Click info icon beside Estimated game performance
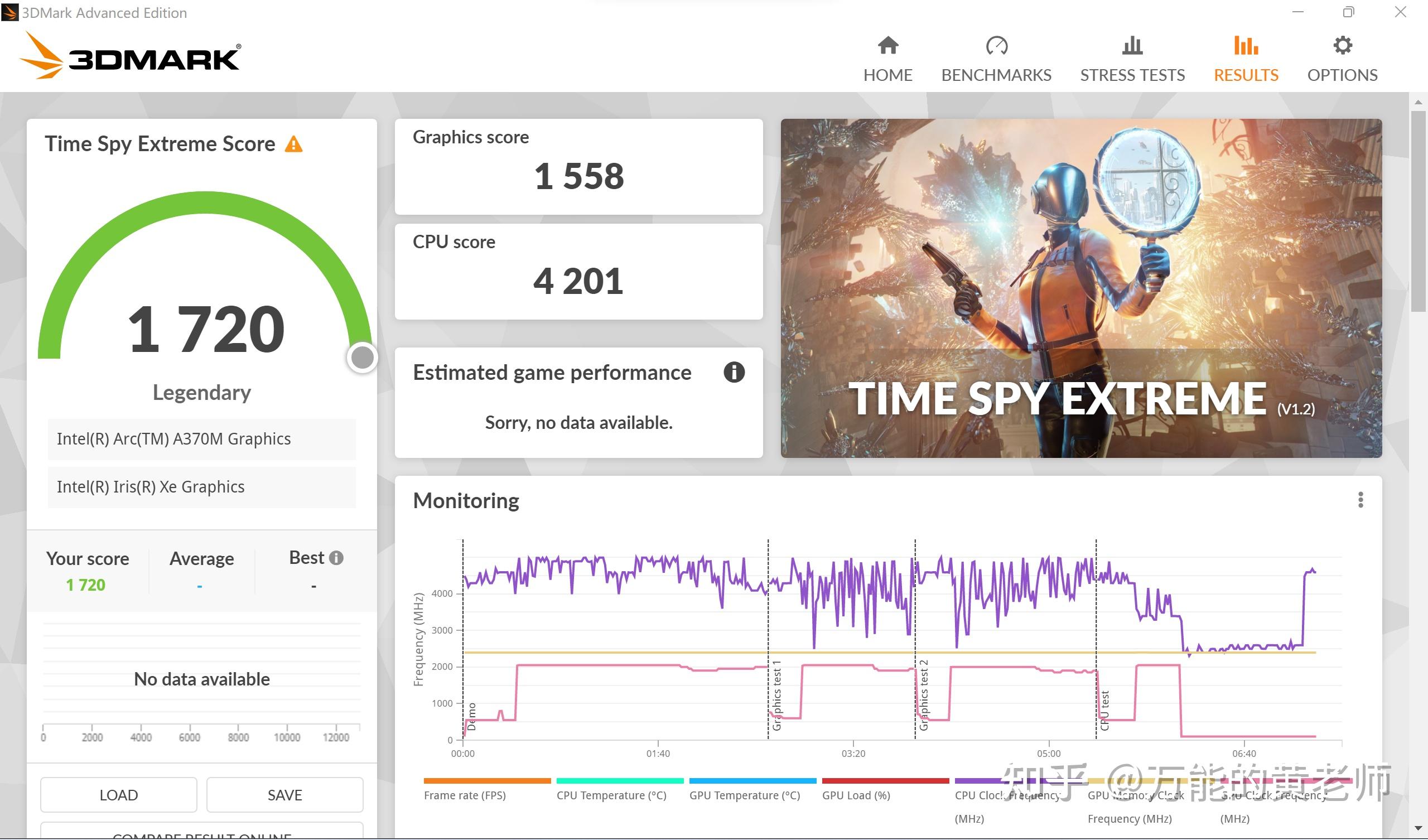Viewport: 1428px width, 840px height. (734, 373)
